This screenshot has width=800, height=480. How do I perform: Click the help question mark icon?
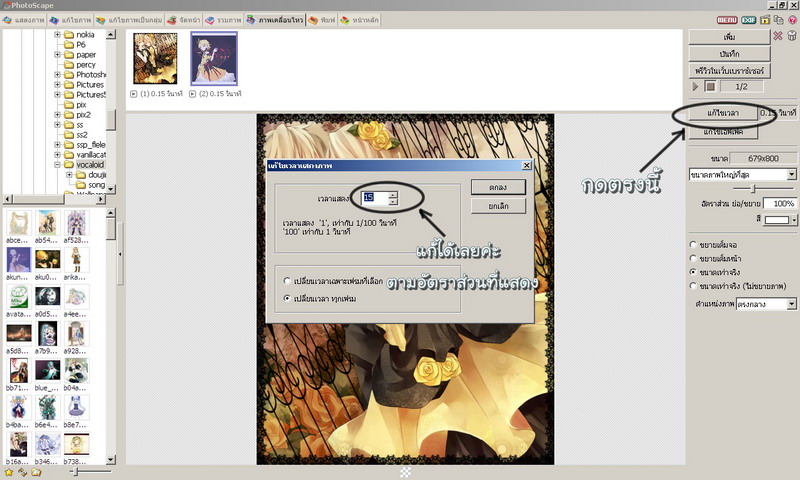[x=793, y=20]
